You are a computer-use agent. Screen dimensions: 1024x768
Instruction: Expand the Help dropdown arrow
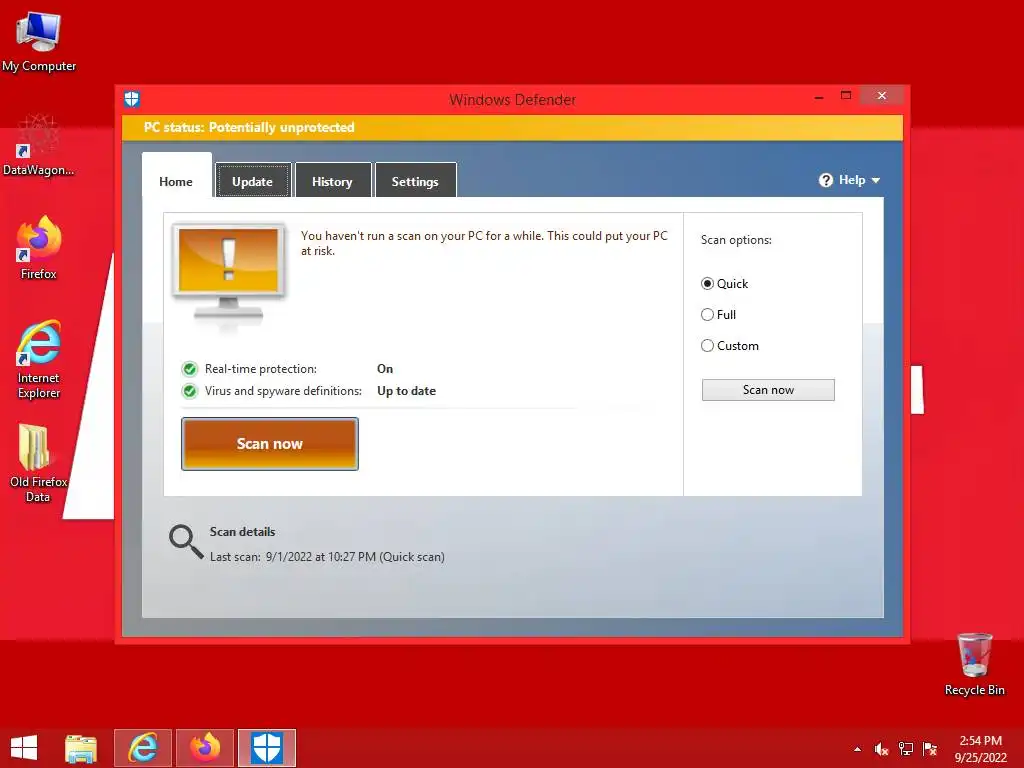tap(876, 181)
